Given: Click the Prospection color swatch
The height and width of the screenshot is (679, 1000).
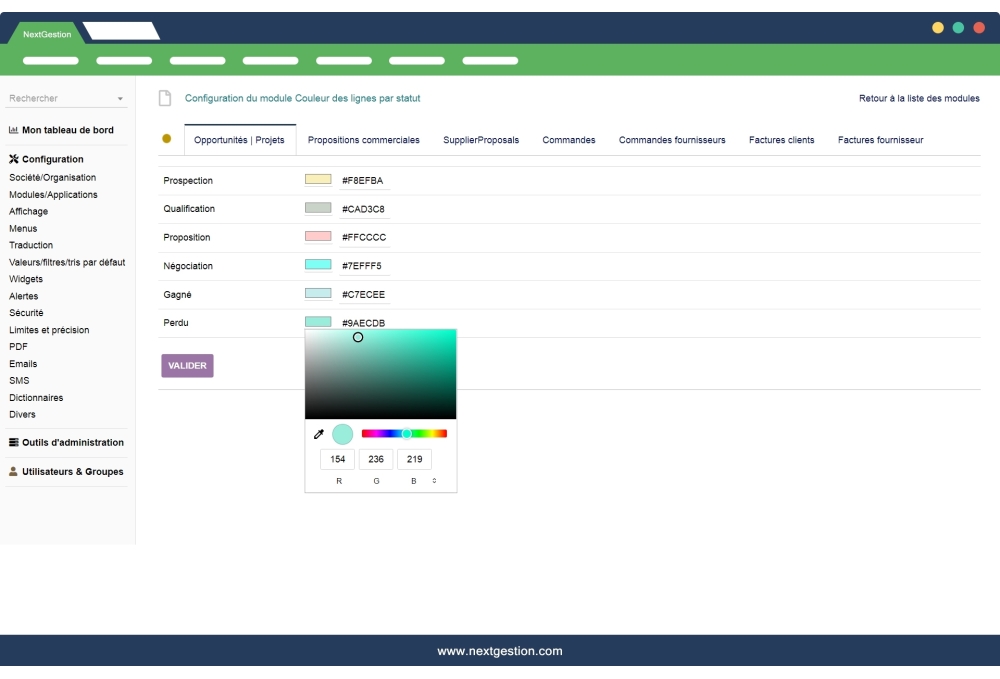Looking at the screenshot, I should pyautogui.click(x=319, y=180).
